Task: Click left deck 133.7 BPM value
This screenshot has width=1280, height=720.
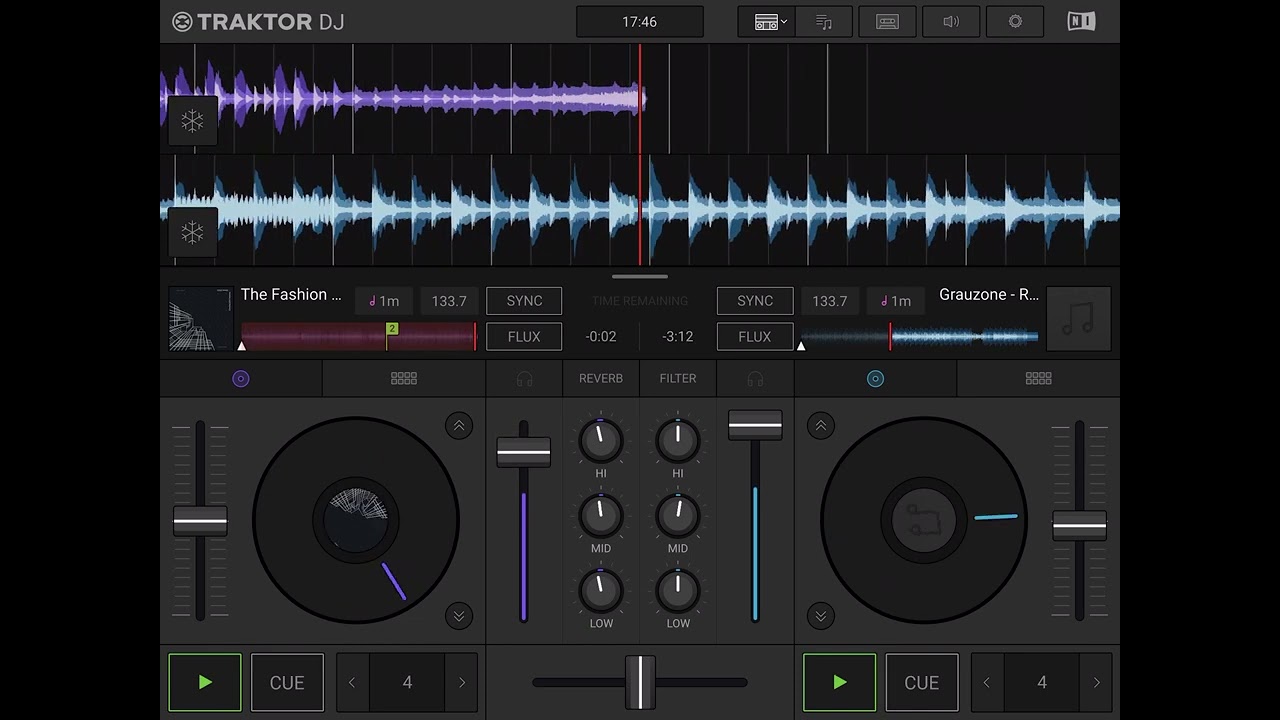Action: [x=449, y=301]
